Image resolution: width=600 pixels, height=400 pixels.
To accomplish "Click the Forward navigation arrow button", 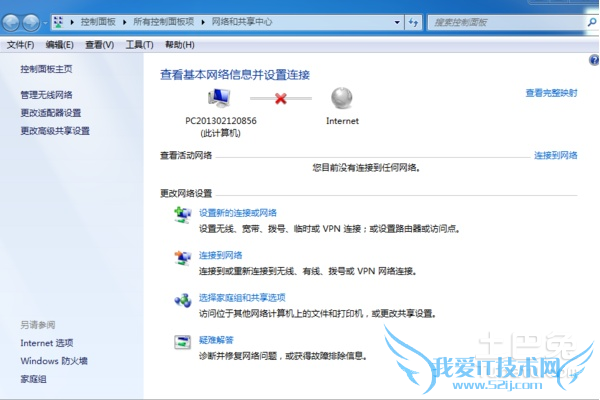I will tap(31, 23).
